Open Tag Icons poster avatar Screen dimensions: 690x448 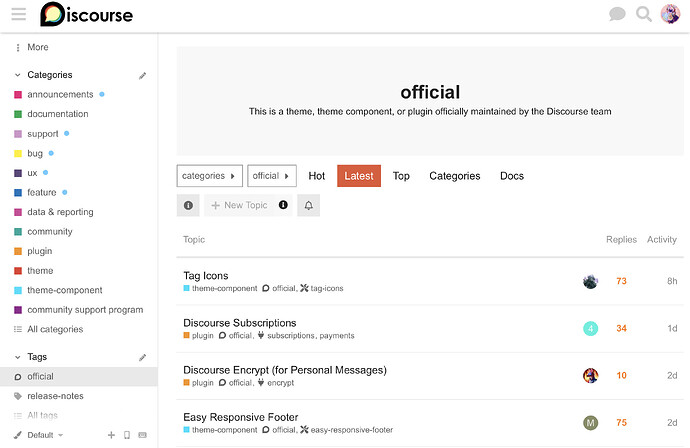point(591,281)
